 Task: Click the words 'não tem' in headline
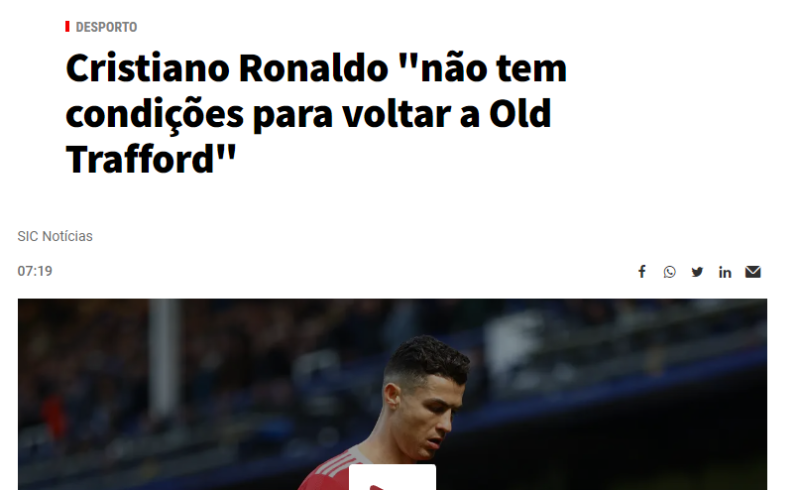(x=493, y=68)
